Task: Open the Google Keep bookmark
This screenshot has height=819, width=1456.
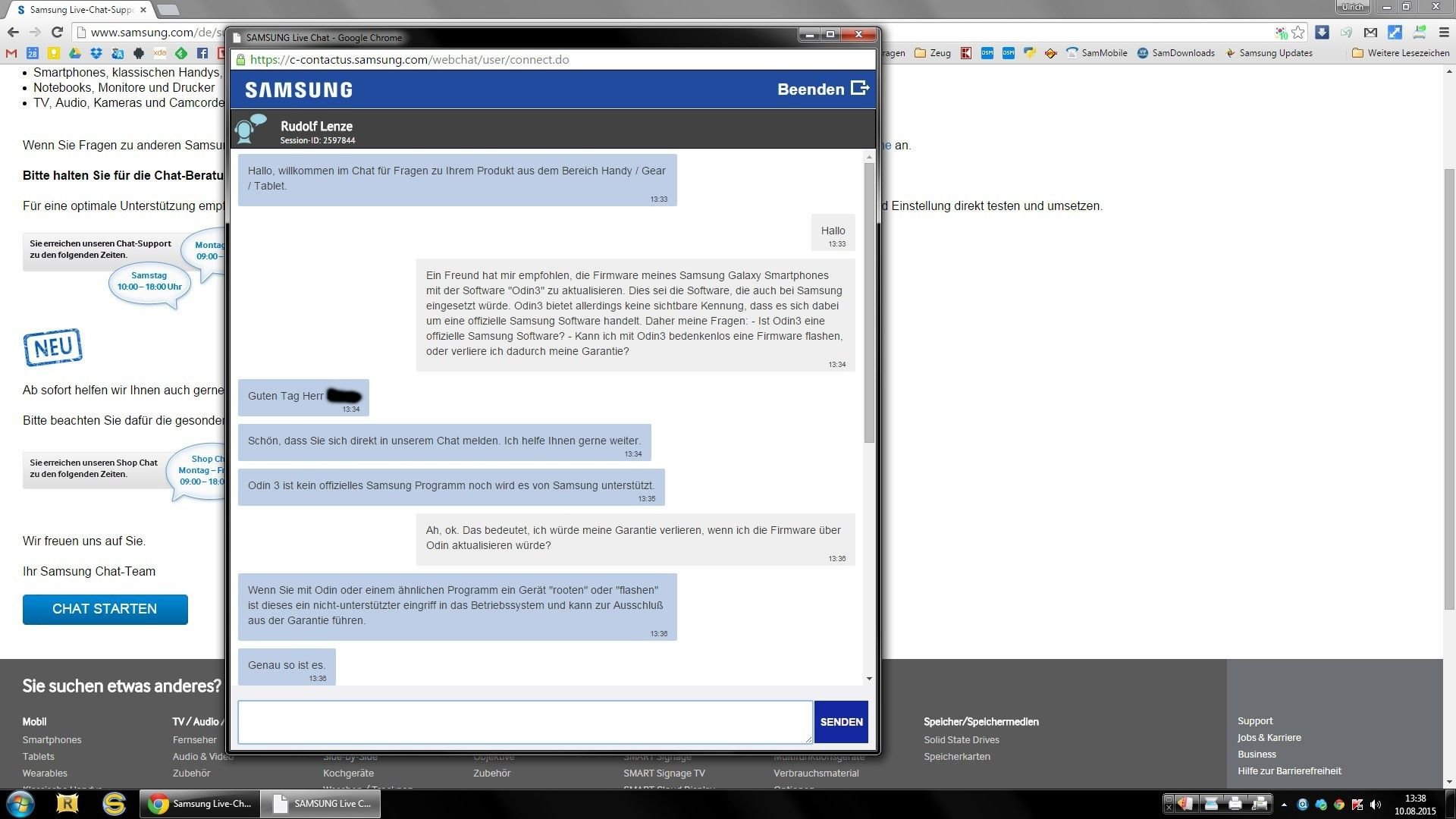Action: point(53,53)
